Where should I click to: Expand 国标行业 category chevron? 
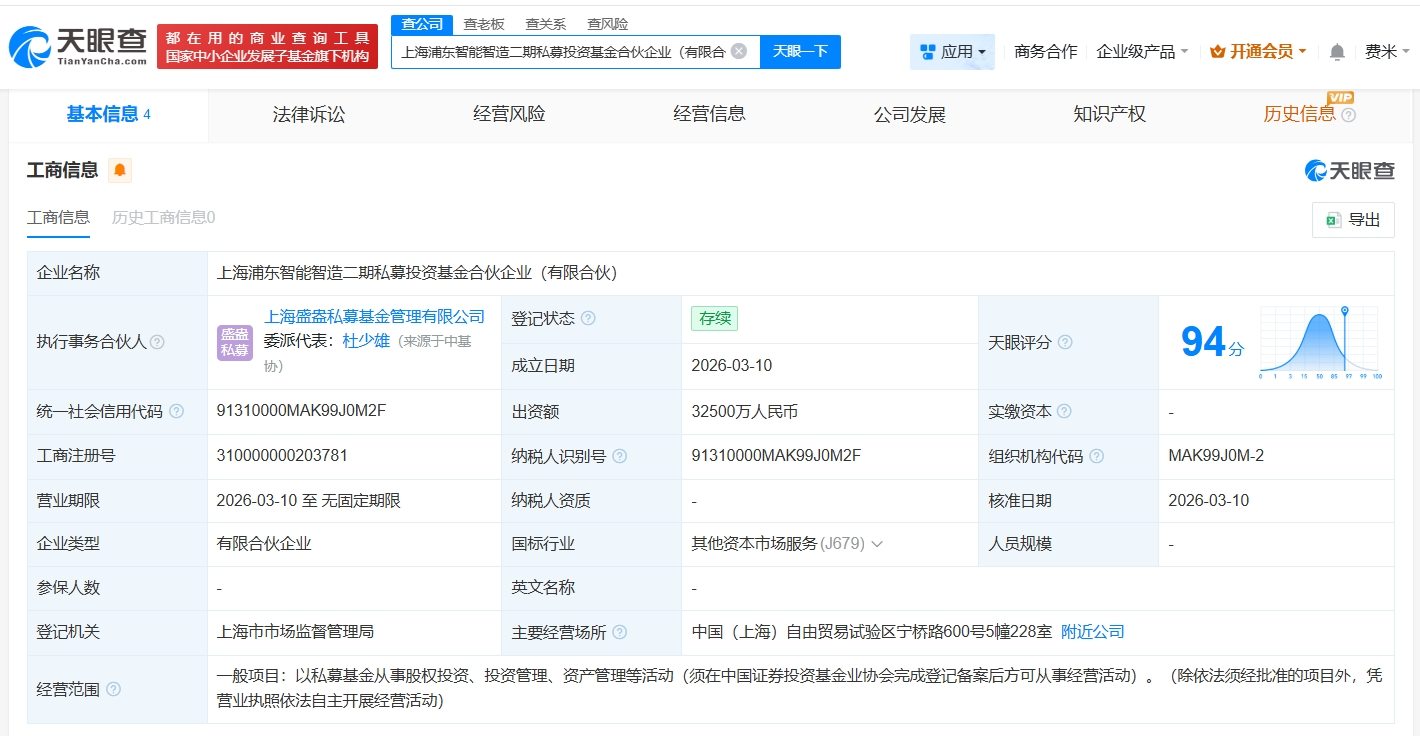877,544
